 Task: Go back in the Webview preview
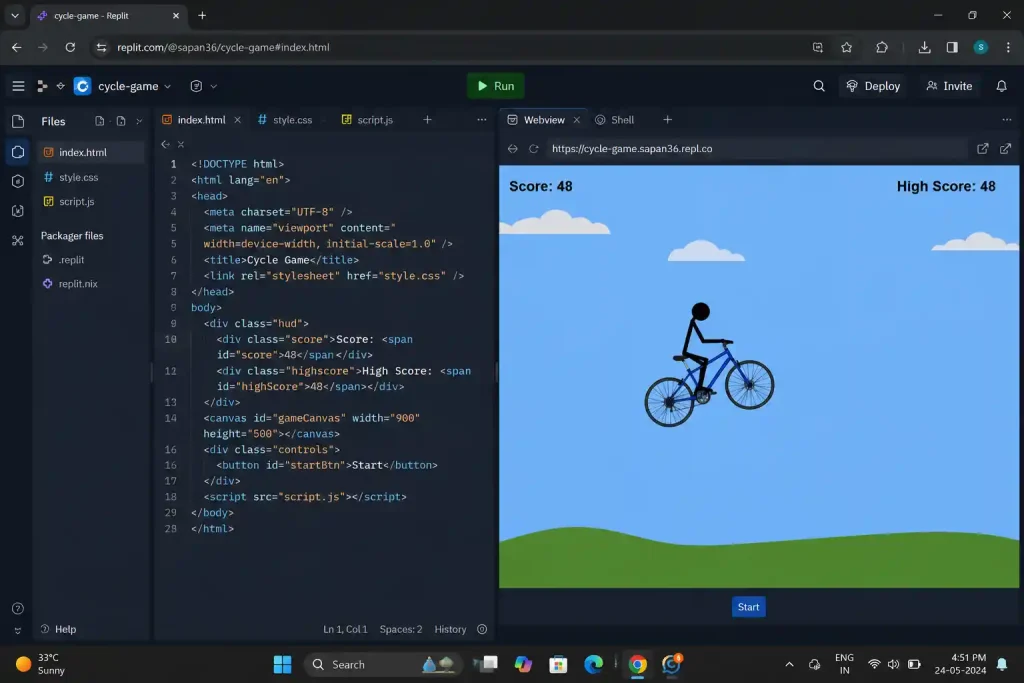point(513,149)
